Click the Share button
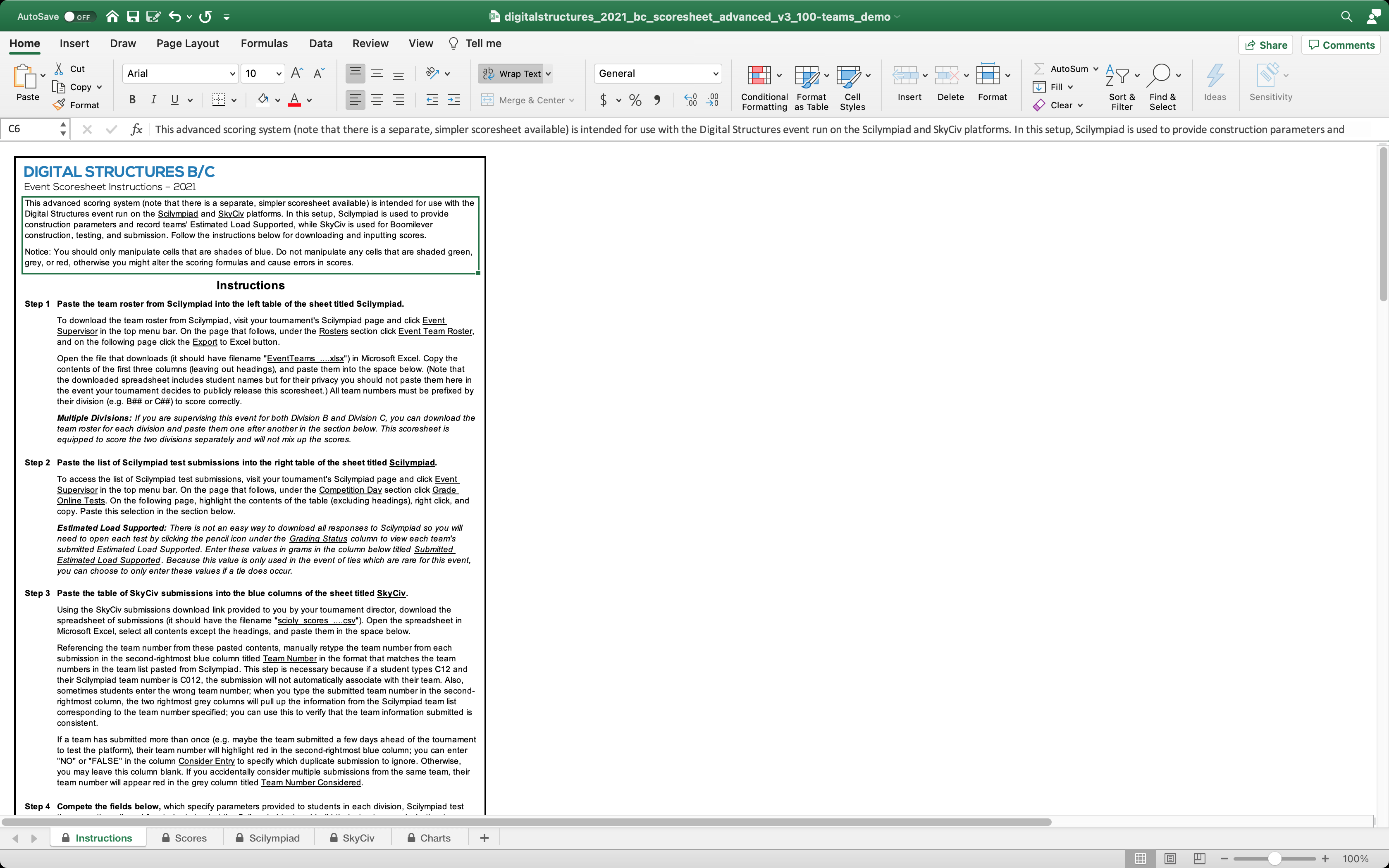1389x868 pixels. 1265,45
